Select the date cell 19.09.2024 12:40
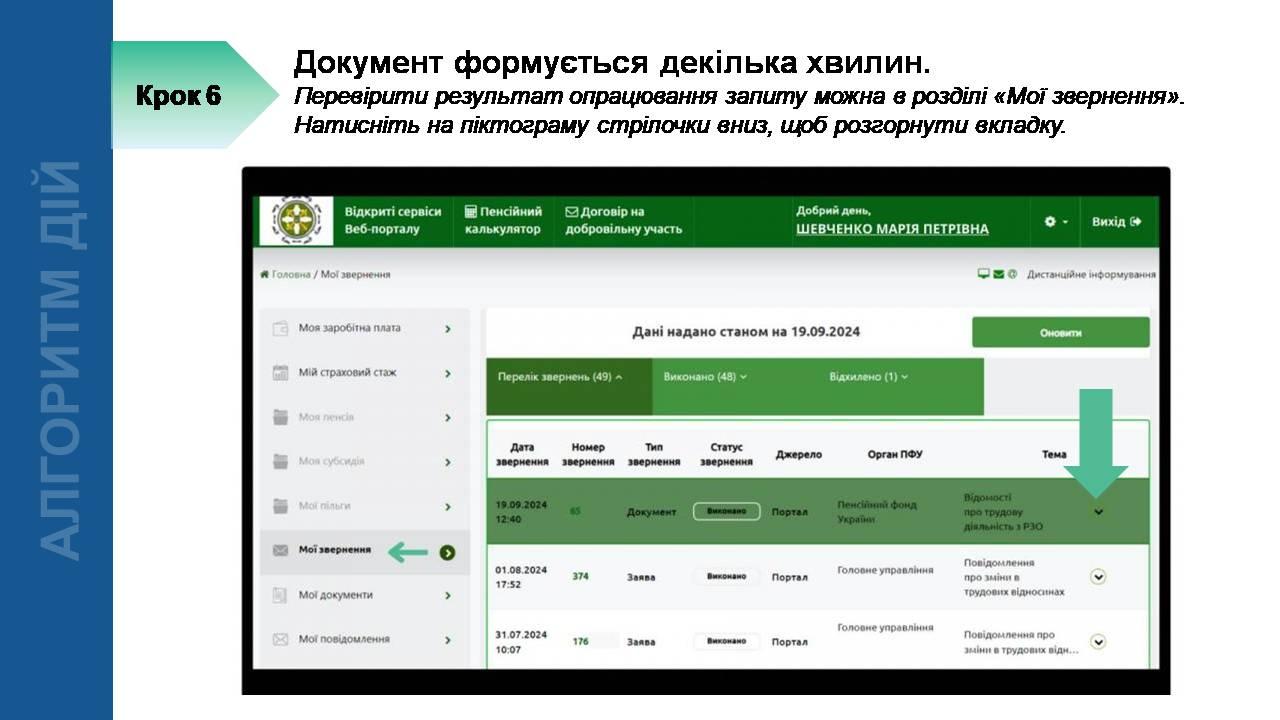The height and width of the screenshot is (720, 1280). [x=521, y=512]
